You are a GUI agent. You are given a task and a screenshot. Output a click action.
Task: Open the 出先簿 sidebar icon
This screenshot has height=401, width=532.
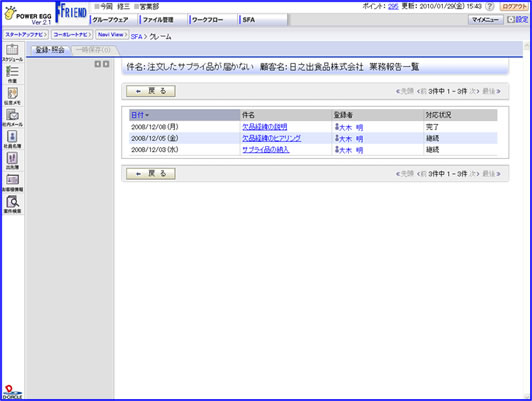pyautogui.click(x=13, y=161)
